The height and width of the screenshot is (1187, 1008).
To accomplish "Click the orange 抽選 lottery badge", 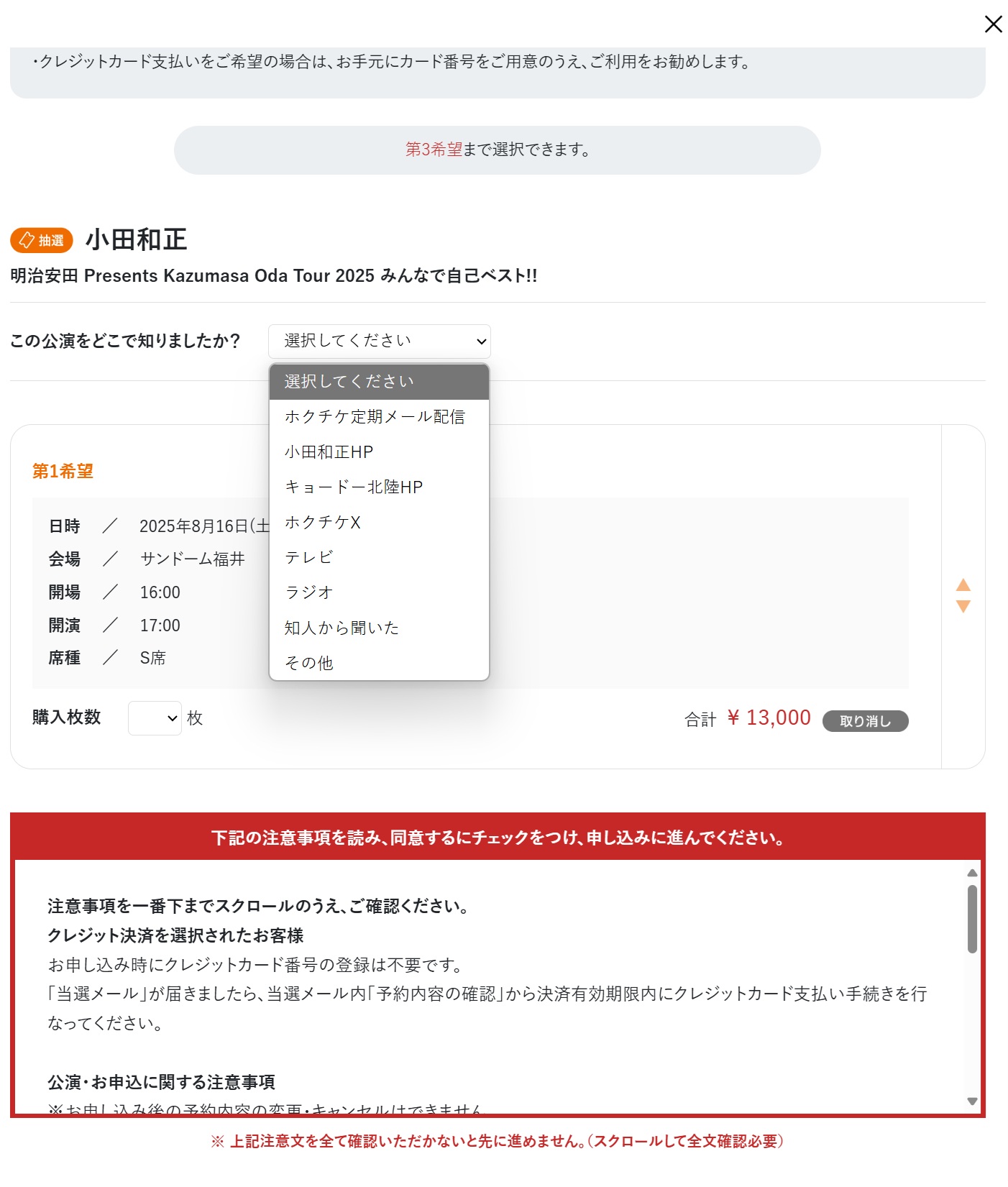I will click(42, 240).
